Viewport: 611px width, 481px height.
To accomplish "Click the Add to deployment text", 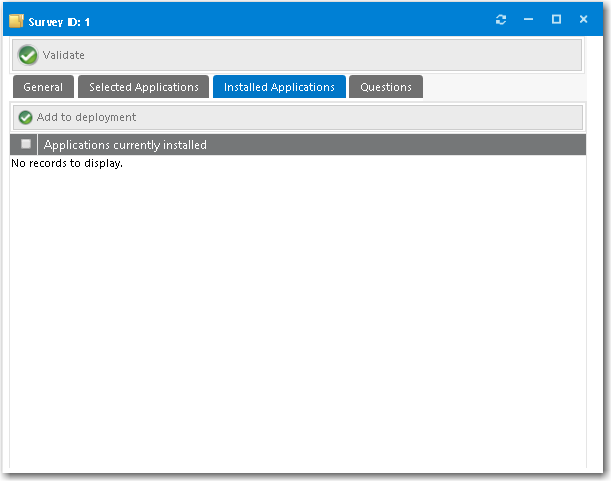I will pos(86,117).
